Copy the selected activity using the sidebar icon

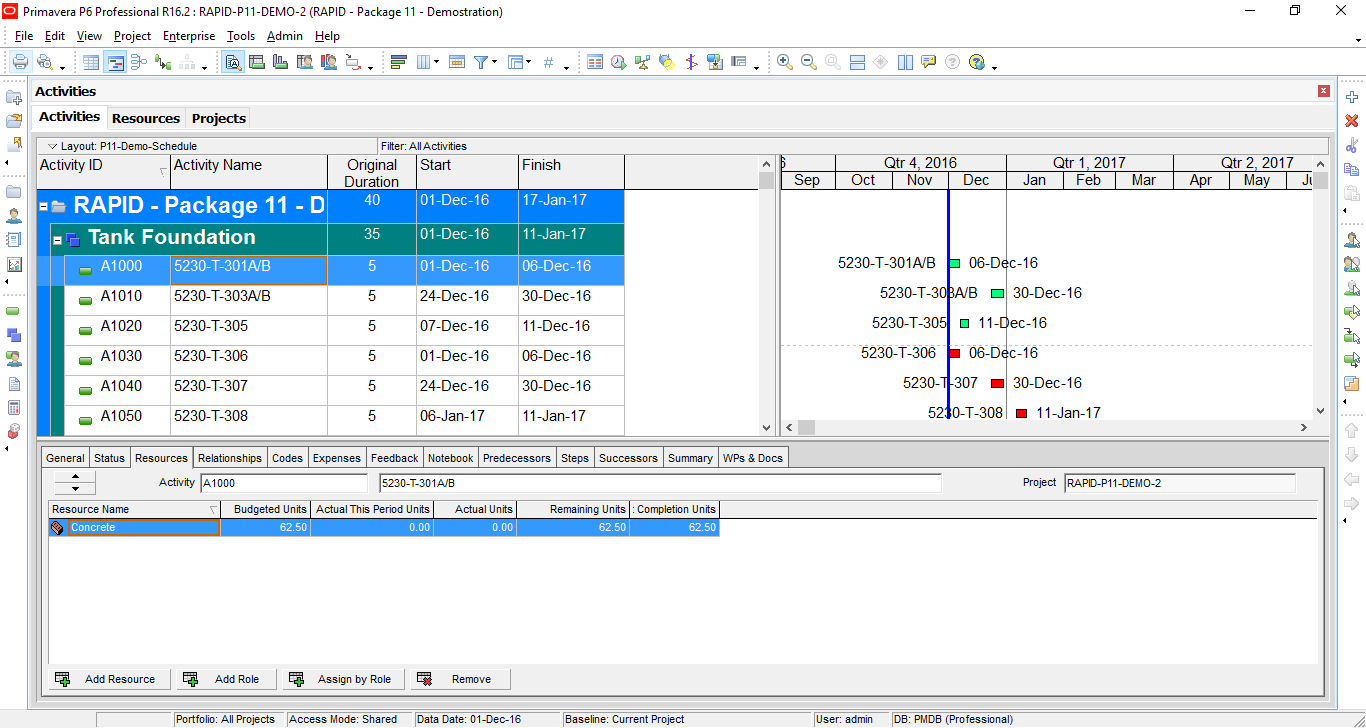[x=1352, y=167]
